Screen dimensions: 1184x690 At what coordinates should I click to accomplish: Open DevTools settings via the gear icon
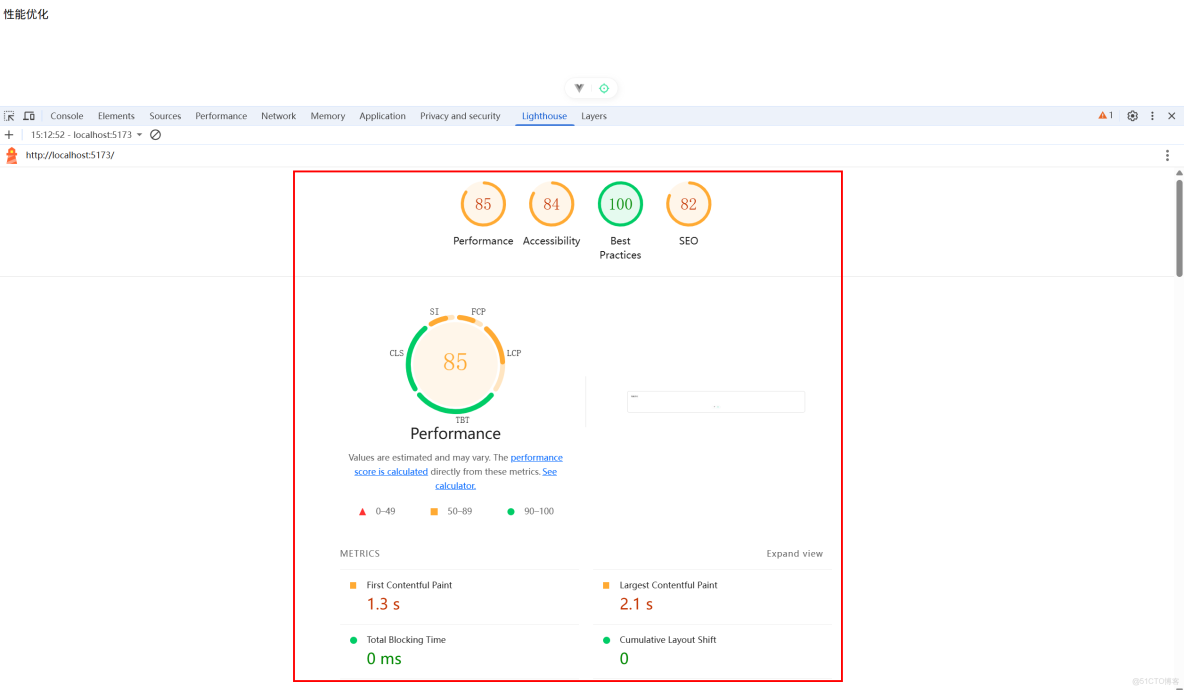coord(1132,116)
